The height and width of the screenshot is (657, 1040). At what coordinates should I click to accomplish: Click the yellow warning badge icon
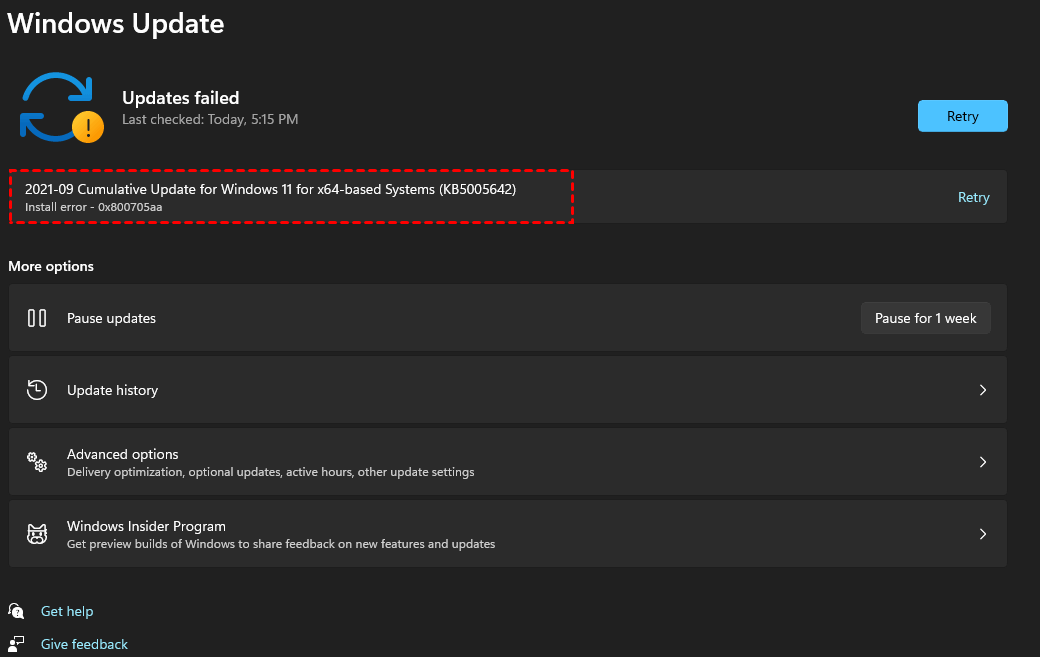[88, 127]
